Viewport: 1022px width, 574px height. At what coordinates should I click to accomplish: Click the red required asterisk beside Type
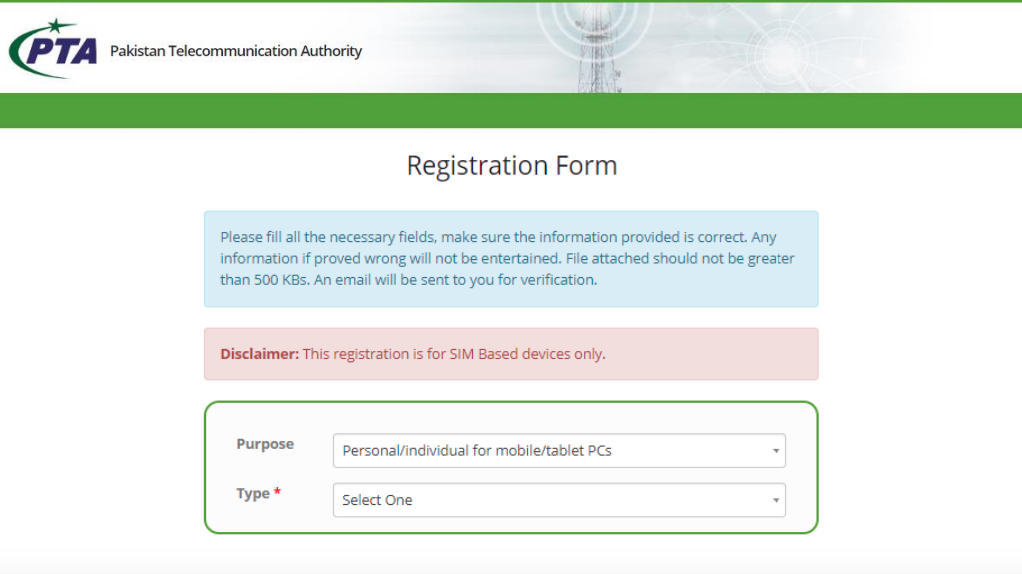[x=277, y=494]
